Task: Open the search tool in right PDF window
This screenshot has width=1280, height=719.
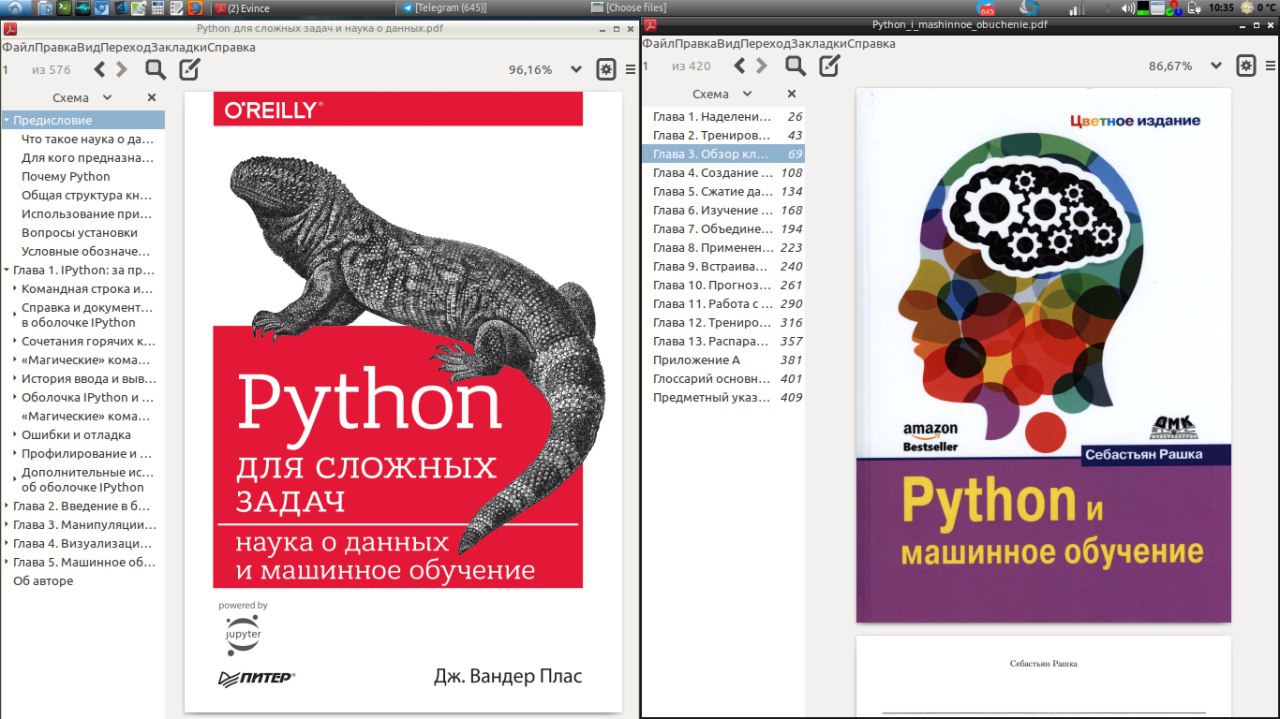Action: (795, 66)
